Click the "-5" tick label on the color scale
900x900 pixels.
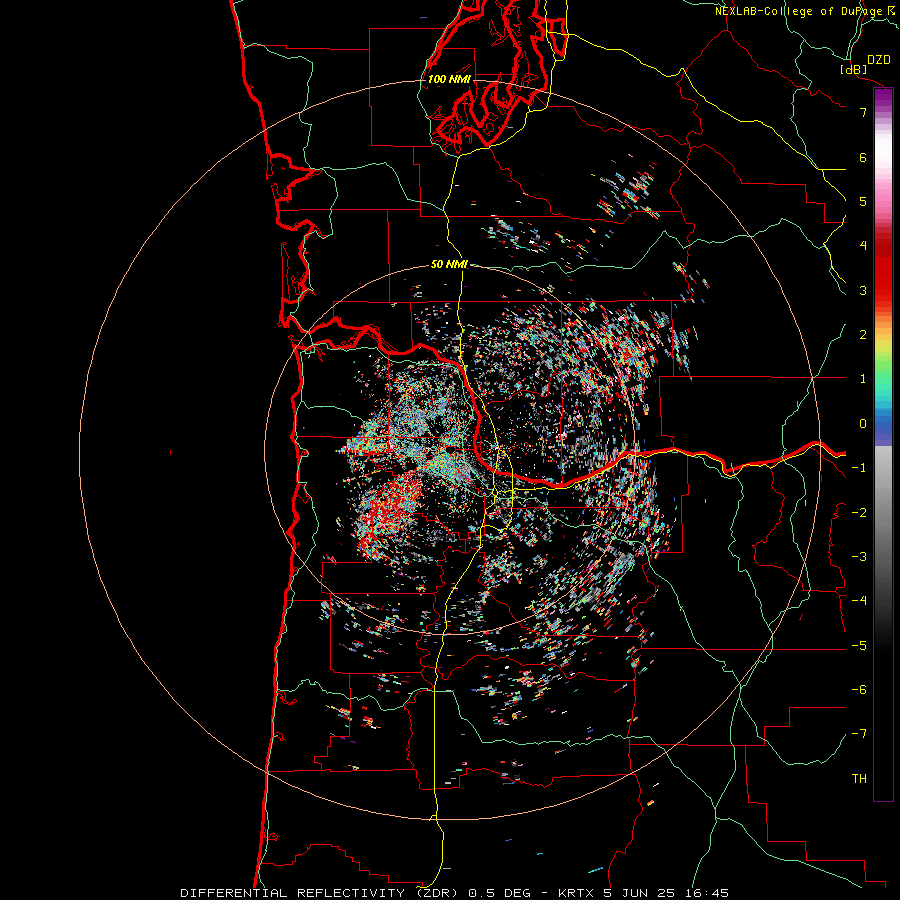click(859, 646)
